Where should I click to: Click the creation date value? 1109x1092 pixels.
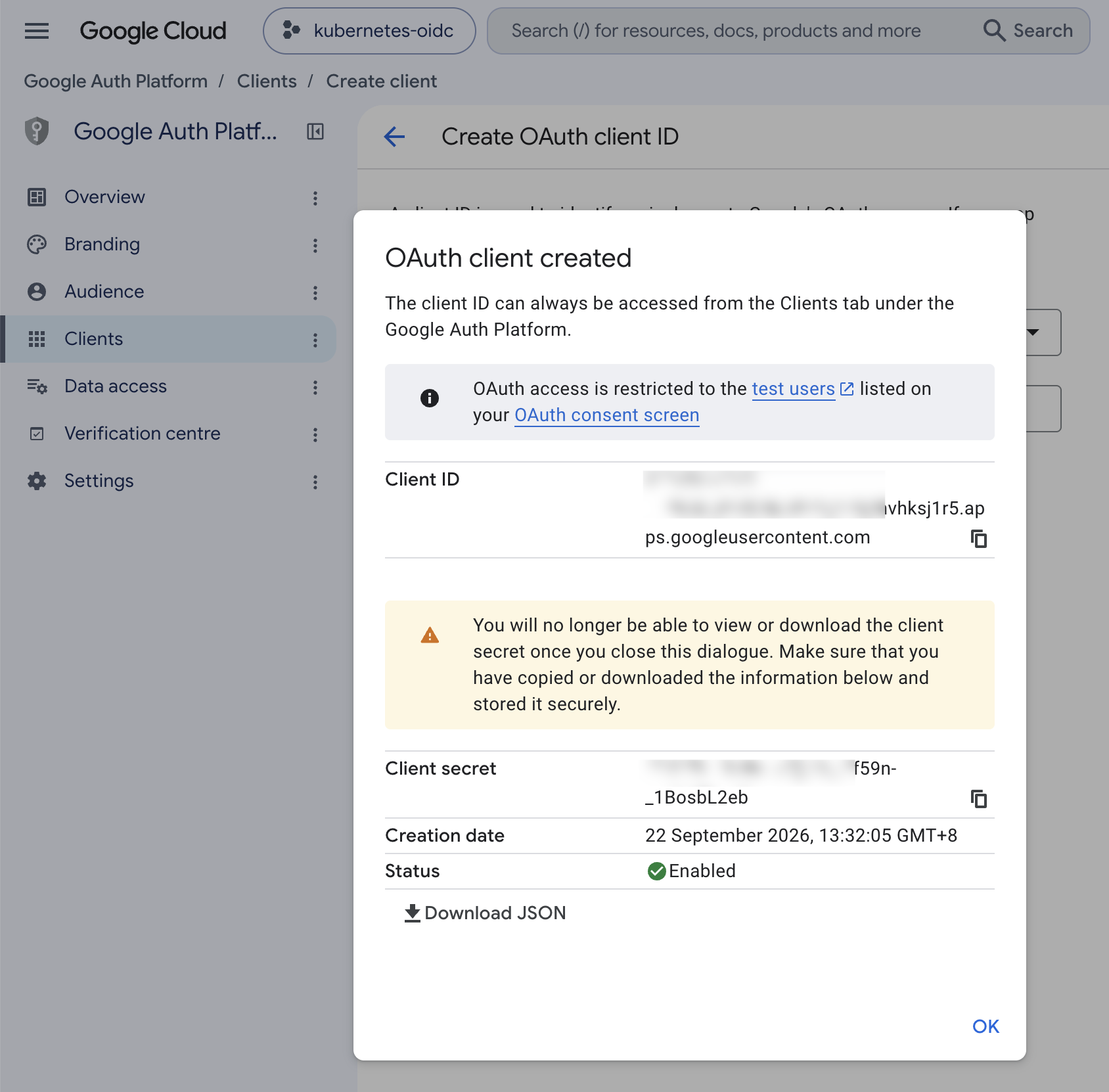click(x=801, y=836)
